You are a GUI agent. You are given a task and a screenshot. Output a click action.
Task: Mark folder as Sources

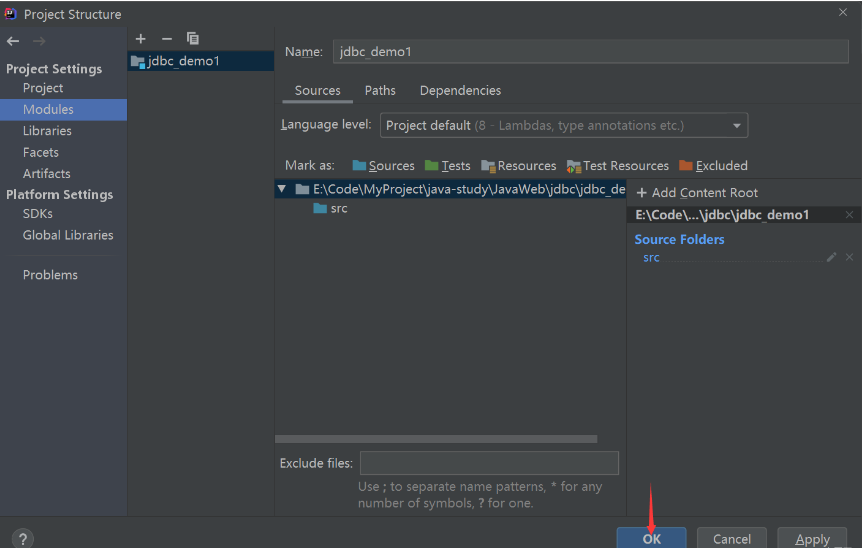383,166
